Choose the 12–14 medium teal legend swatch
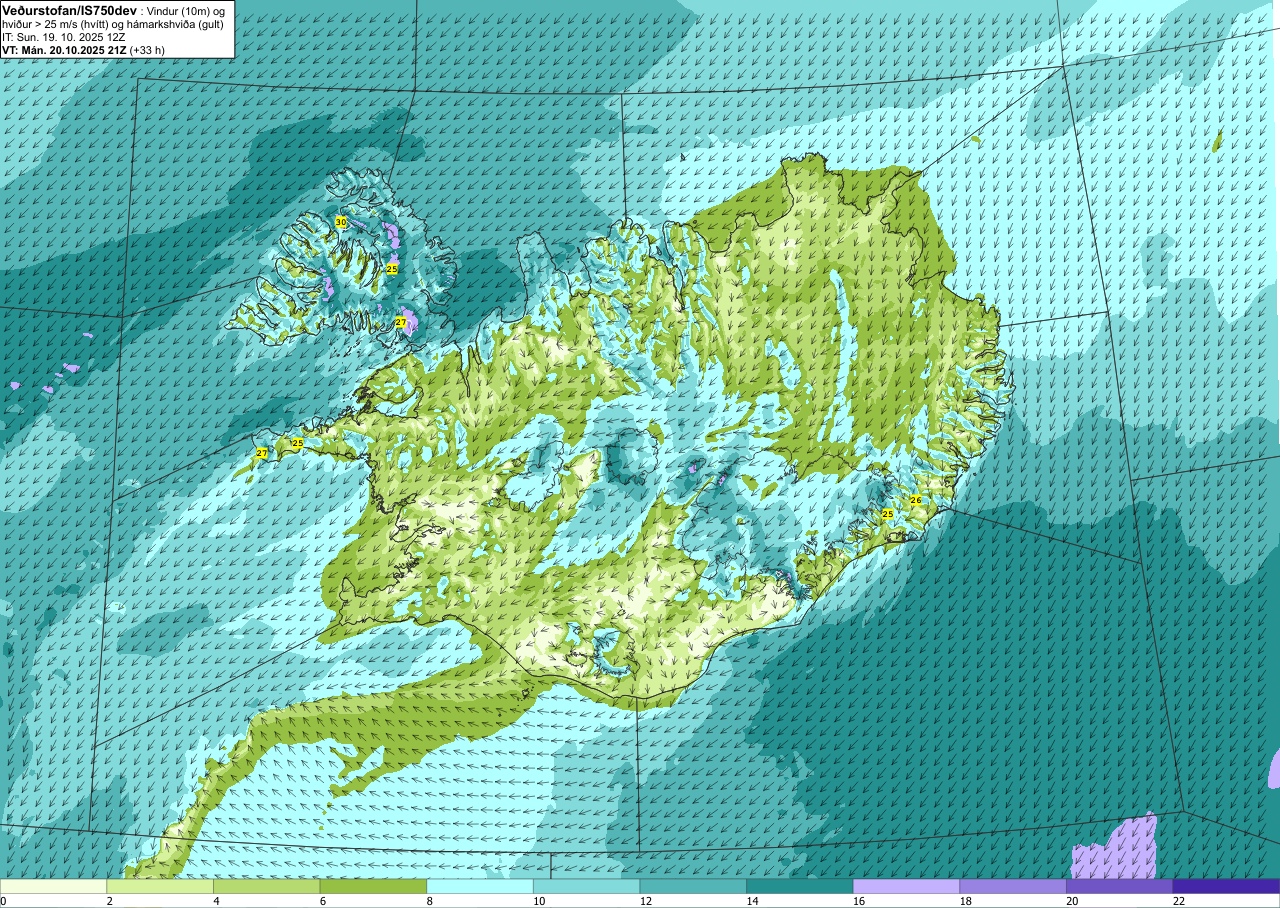Image resolution: width=1280 pixels, height=908 pixels. [x=693, y=886]
